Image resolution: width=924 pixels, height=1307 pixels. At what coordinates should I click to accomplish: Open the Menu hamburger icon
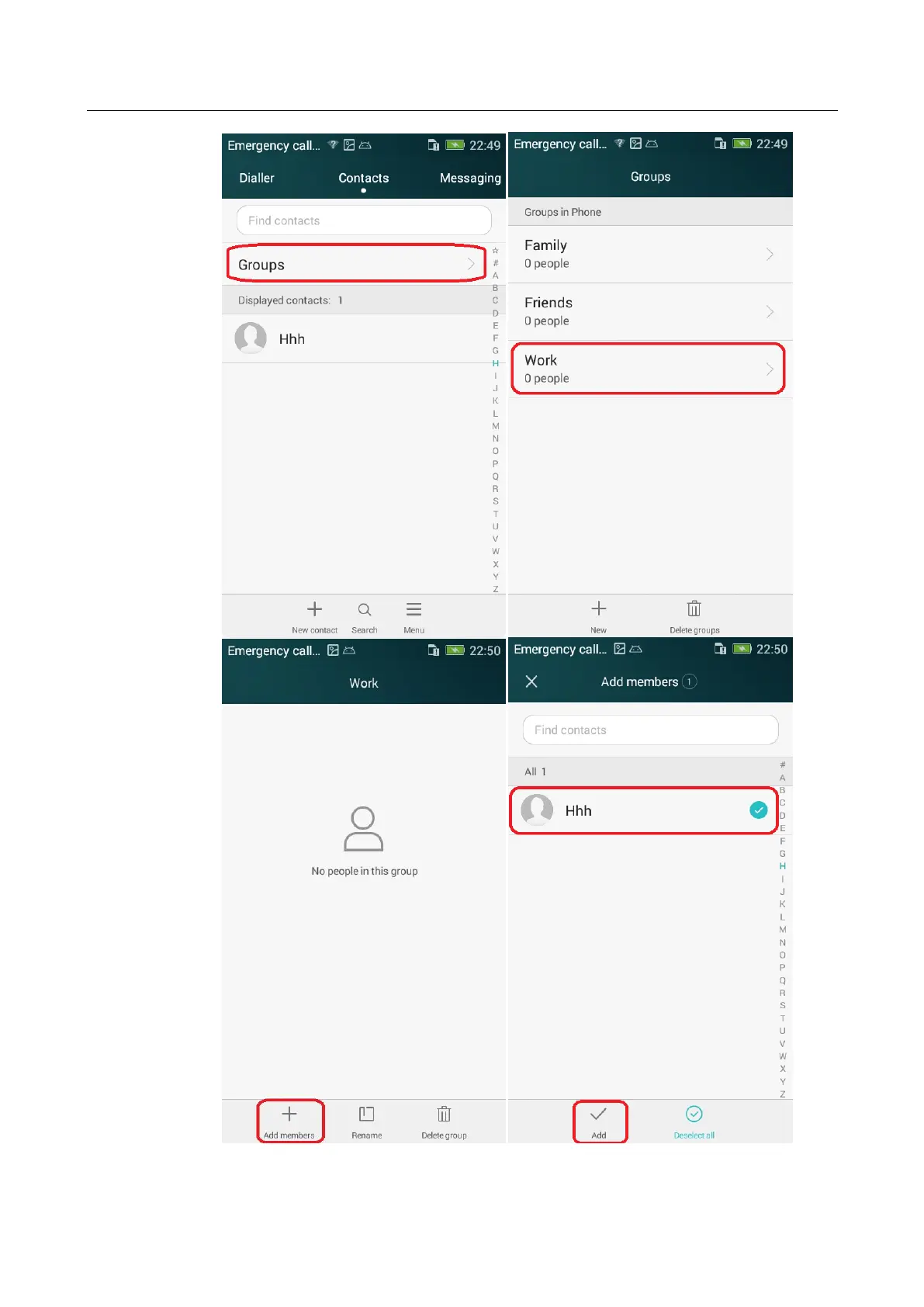point(414,609)
